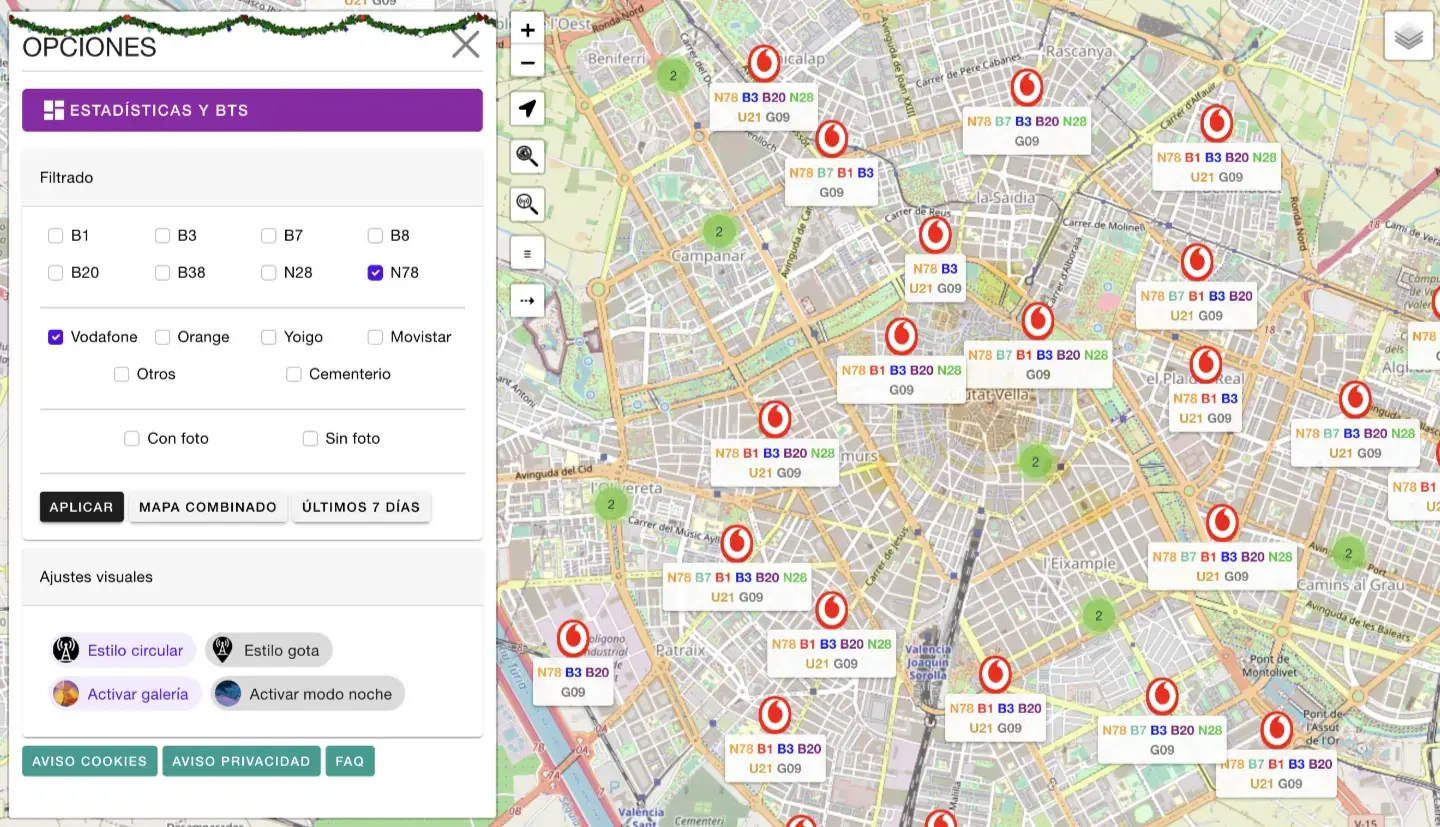Open the antenna search tool
The width and height of the screenshot is (1440, 827).
528,204
